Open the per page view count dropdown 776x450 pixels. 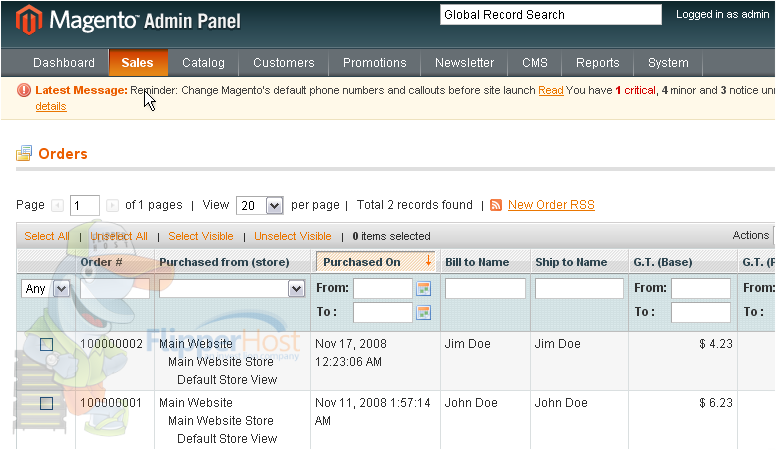click(x=260, y=205)
